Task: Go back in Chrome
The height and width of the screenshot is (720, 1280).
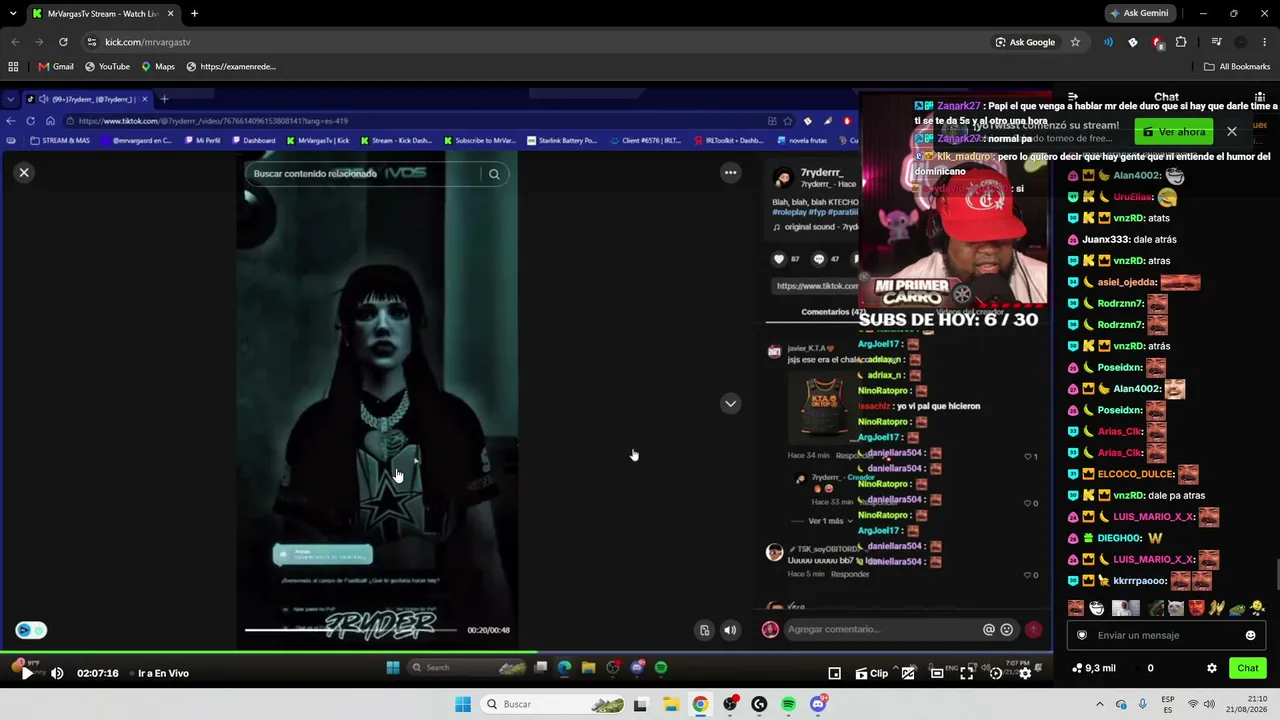Action: pyautogui.click(x=15, y=42)
